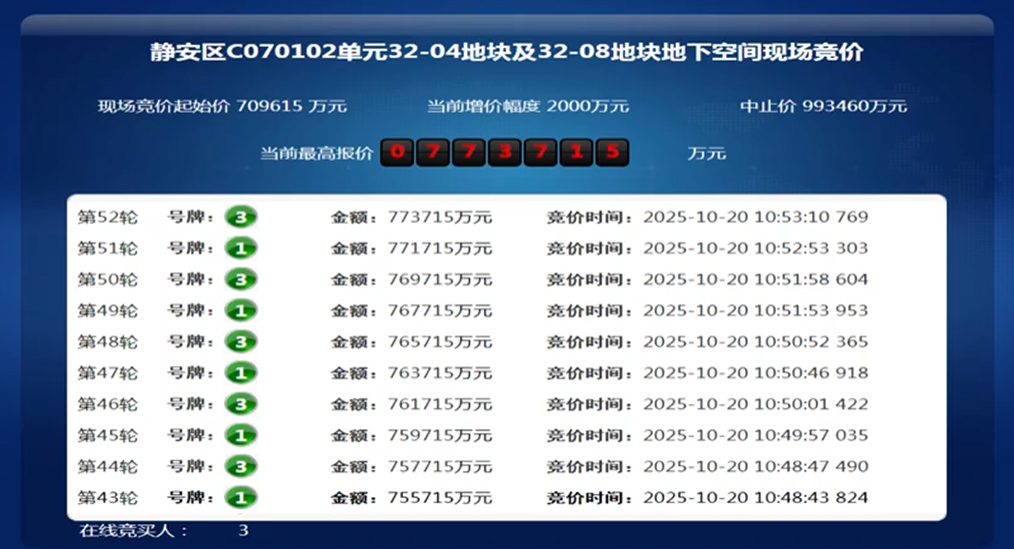Click the auction title for 静安区C070102单元
Screen dimensions: 1014x549
coord(506,53)
